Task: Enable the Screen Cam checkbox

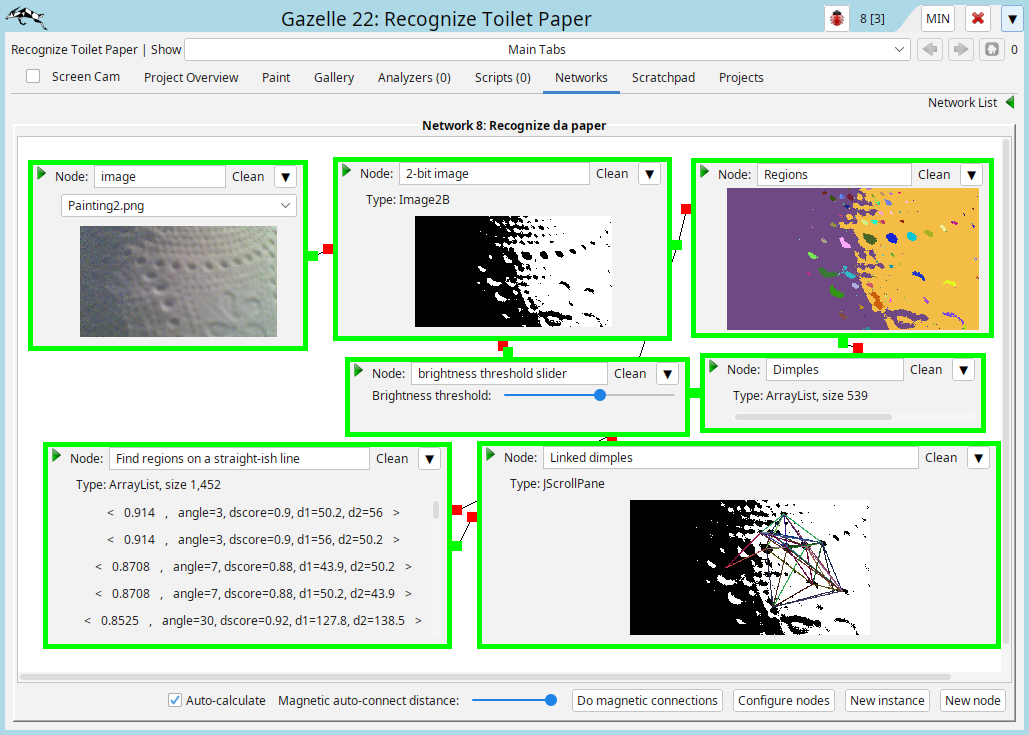Action: pos(34,77)
